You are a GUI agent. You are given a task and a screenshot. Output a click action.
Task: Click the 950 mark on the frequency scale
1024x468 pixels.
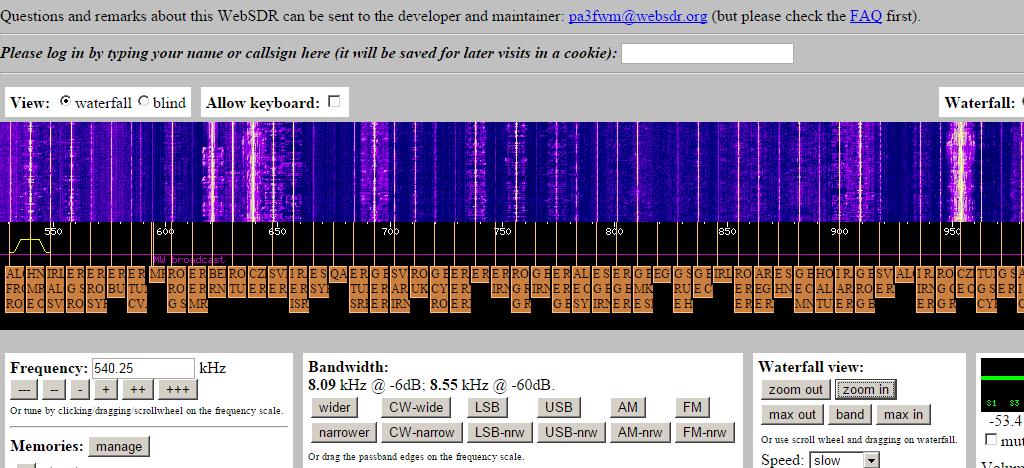click(952, 231)
